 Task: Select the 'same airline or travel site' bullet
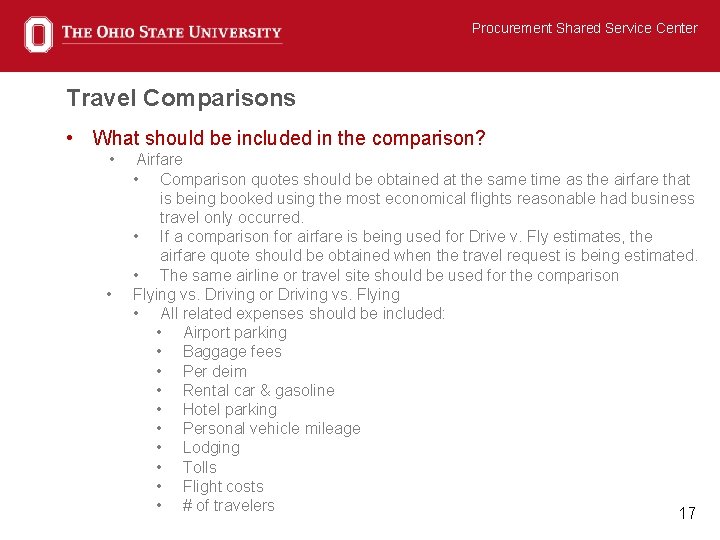point(389,275)
